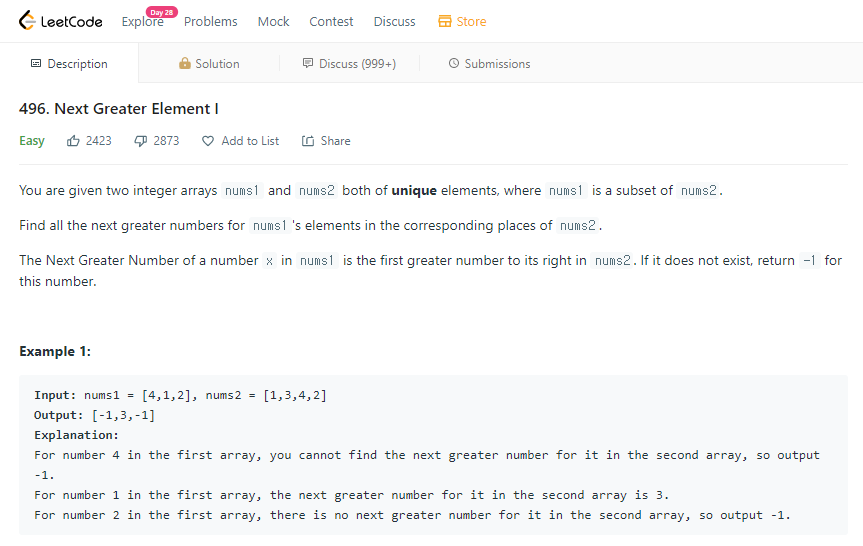Click the Solution lock icon
The image size is (863, 546).
184,63
